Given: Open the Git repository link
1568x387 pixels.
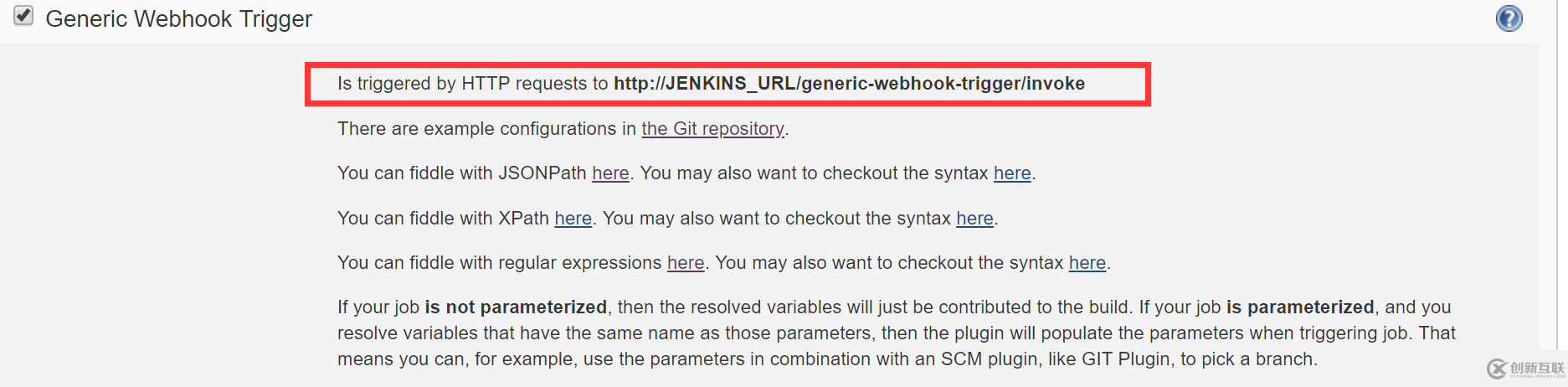Looking at the screenshot, I should click(x=712, y=129).
